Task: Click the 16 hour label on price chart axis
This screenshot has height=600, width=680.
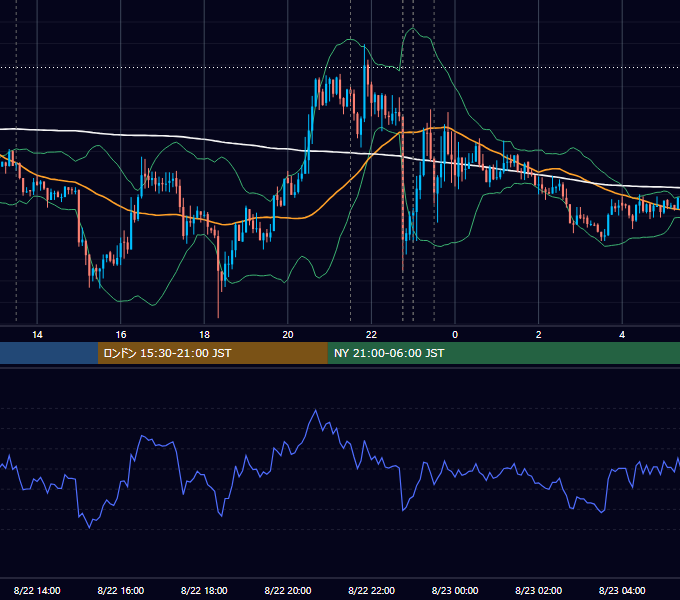Action: coord(121,335)
